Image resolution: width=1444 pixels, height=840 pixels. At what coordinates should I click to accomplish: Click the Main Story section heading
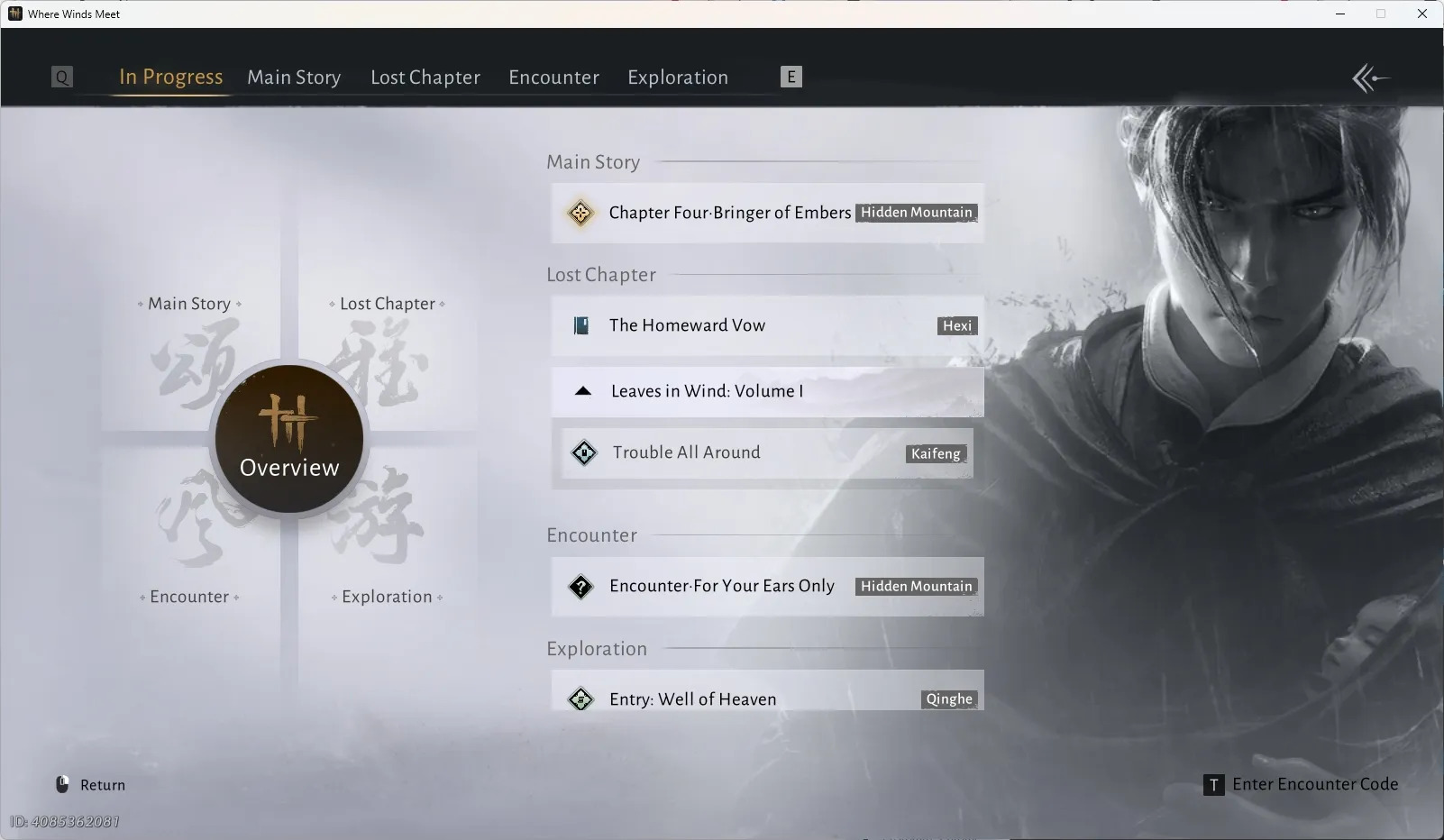point(593,162)
